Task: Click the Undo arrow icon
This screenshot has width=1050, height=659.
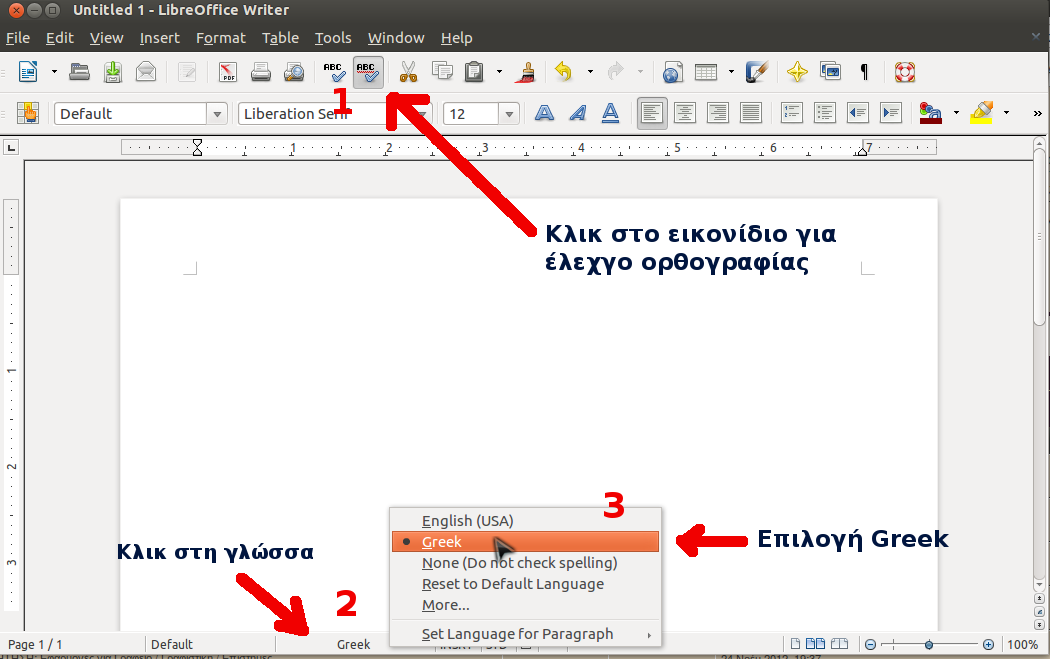Action: 564,72
